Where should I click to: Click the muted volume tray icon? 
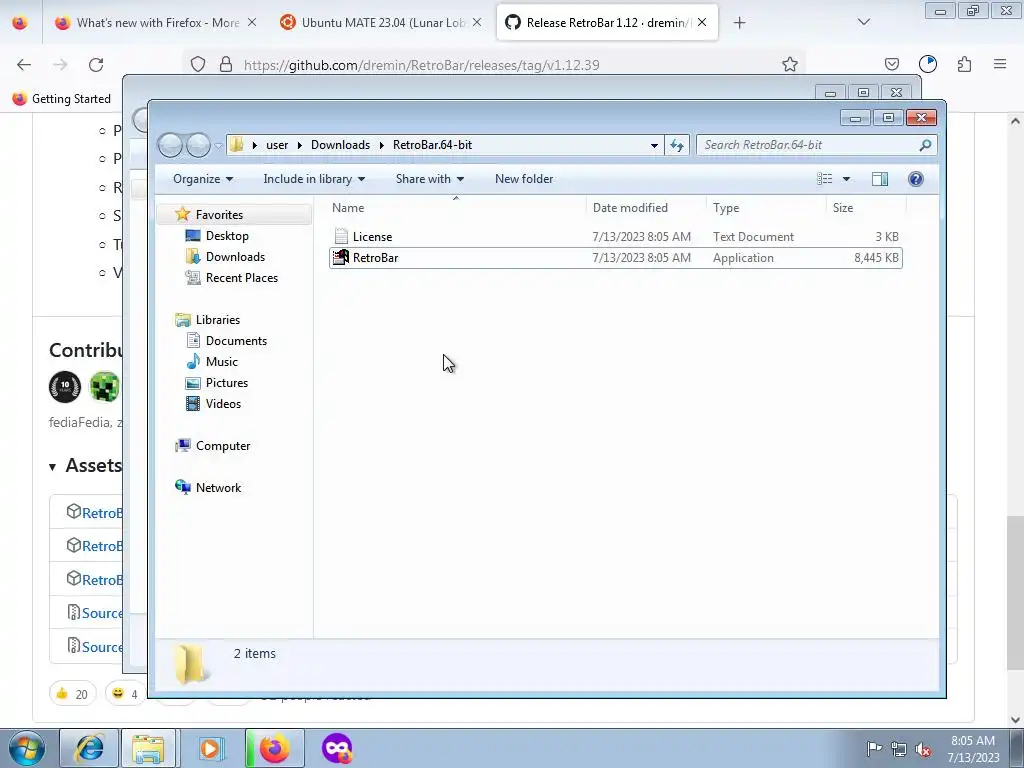click(x=923, y=749)
